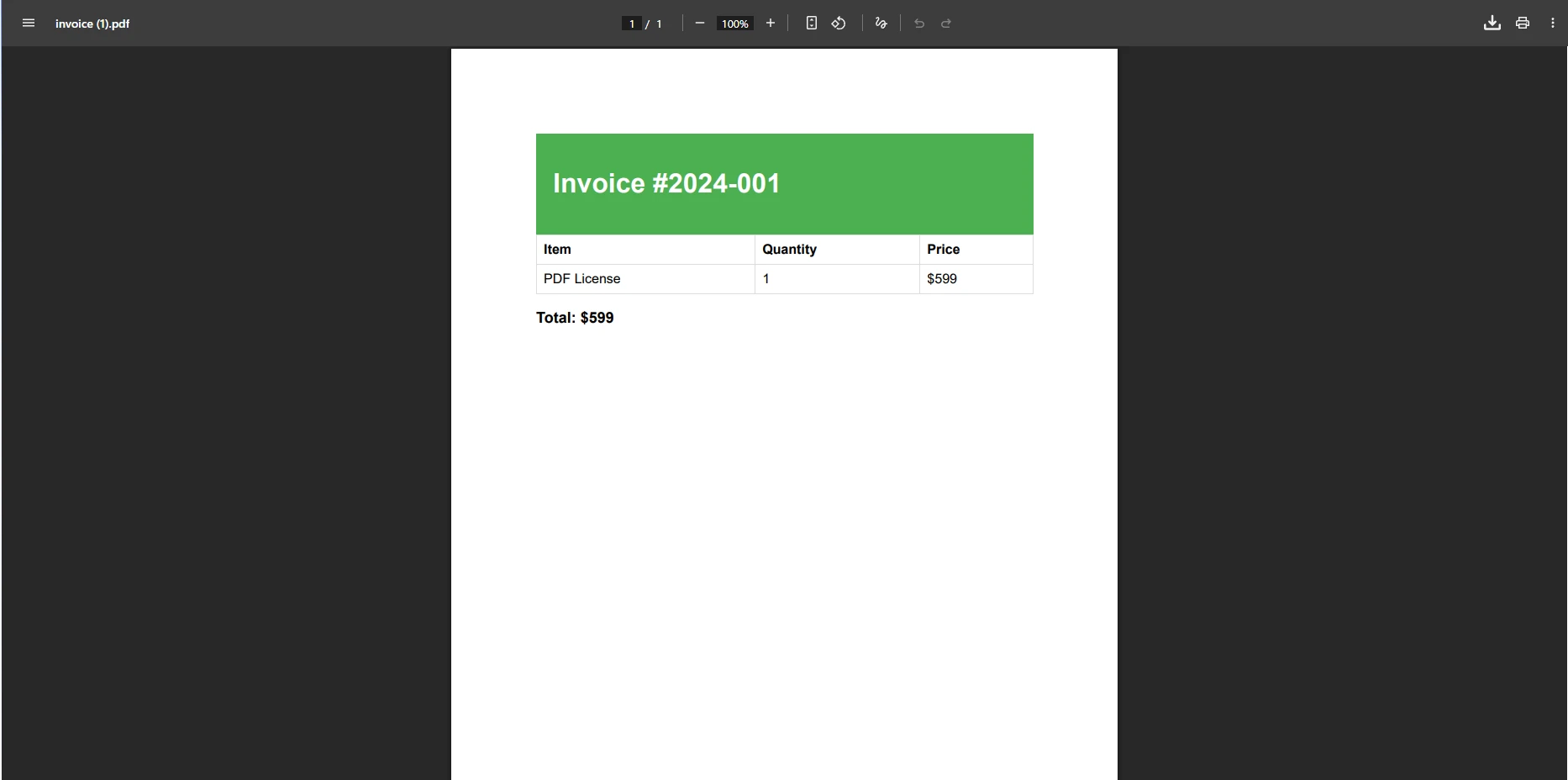Image resolution: width=1568 pixels, height=780 pixels.
Task: Zoom out on the PDF page
Action: click(699, 23)
